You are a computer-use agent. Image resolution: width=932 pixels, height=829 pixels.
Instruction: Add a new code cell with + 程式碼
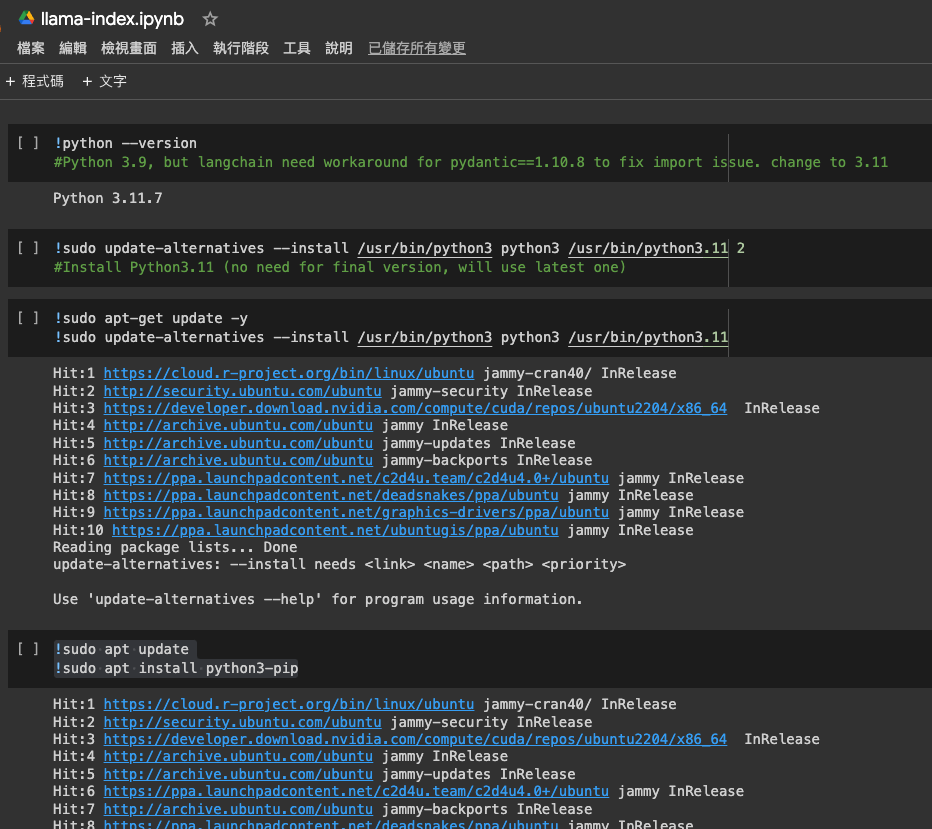tap(34, 81)
